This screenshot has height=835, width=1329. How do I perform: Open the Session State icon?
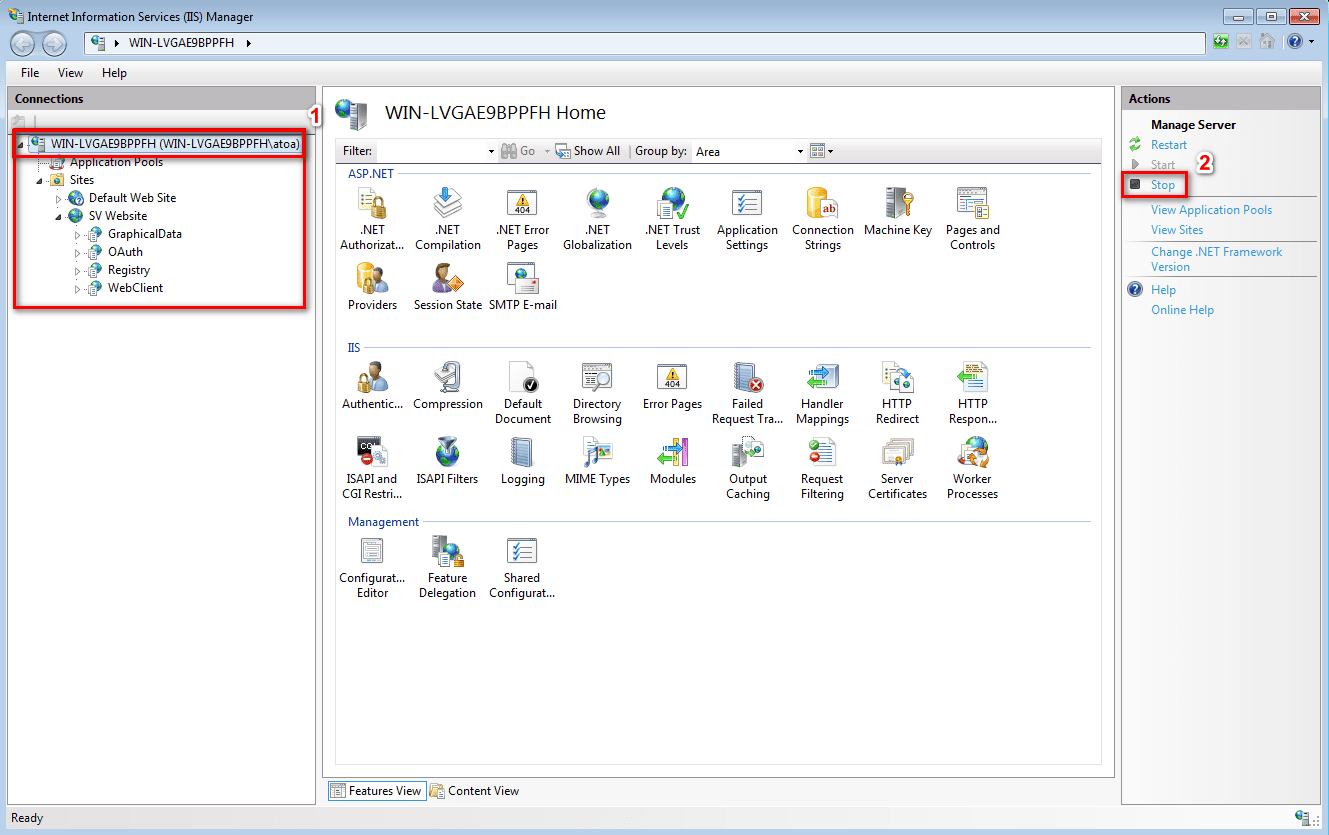coord(447,281)
